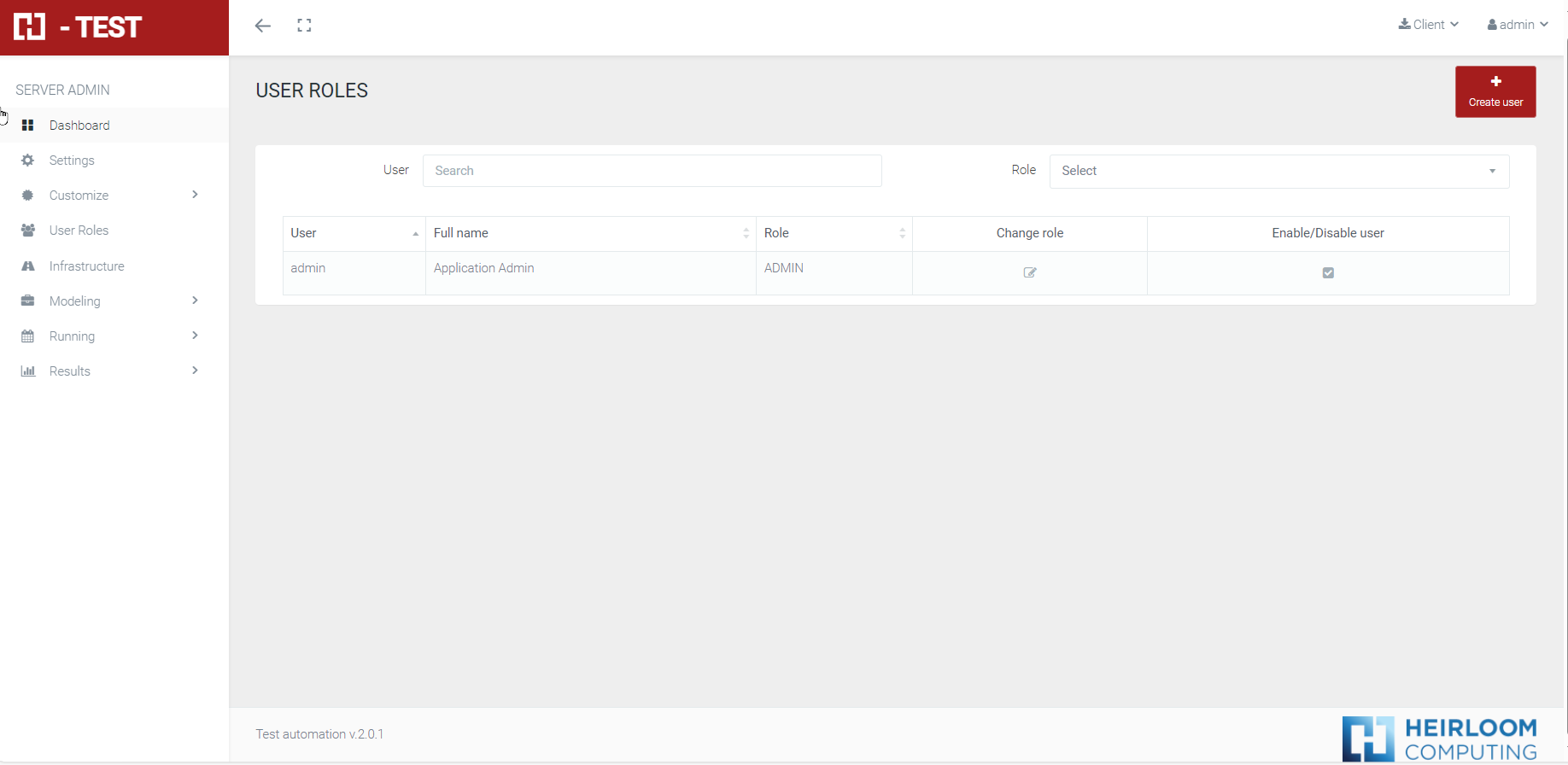Click the edit role icon for admin
This screenshot has height=765, width=1568.
click(x=1030, y=272)
